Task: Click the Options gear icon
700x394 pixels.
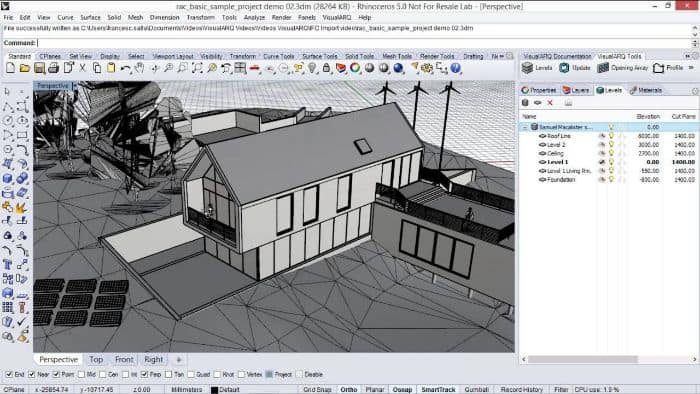Action: [427, 68]
